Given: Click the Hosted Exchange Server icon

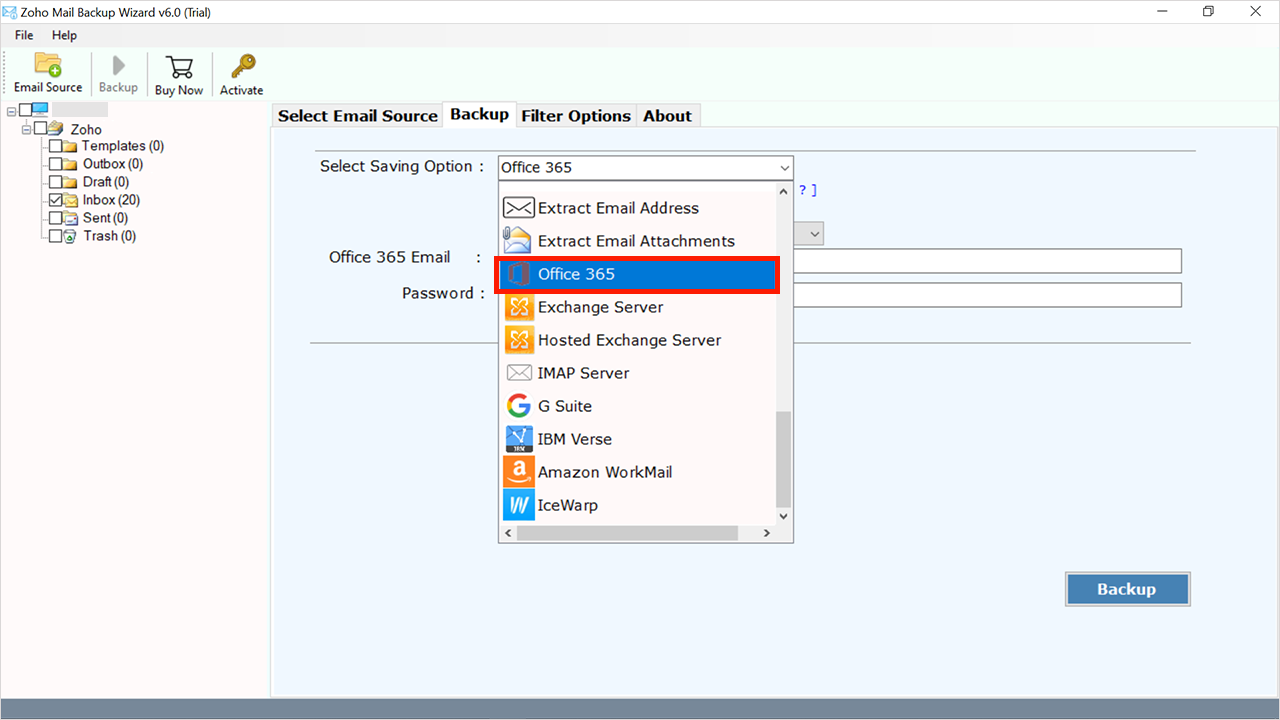Looking at the screenshot, I should pos(519,340).
